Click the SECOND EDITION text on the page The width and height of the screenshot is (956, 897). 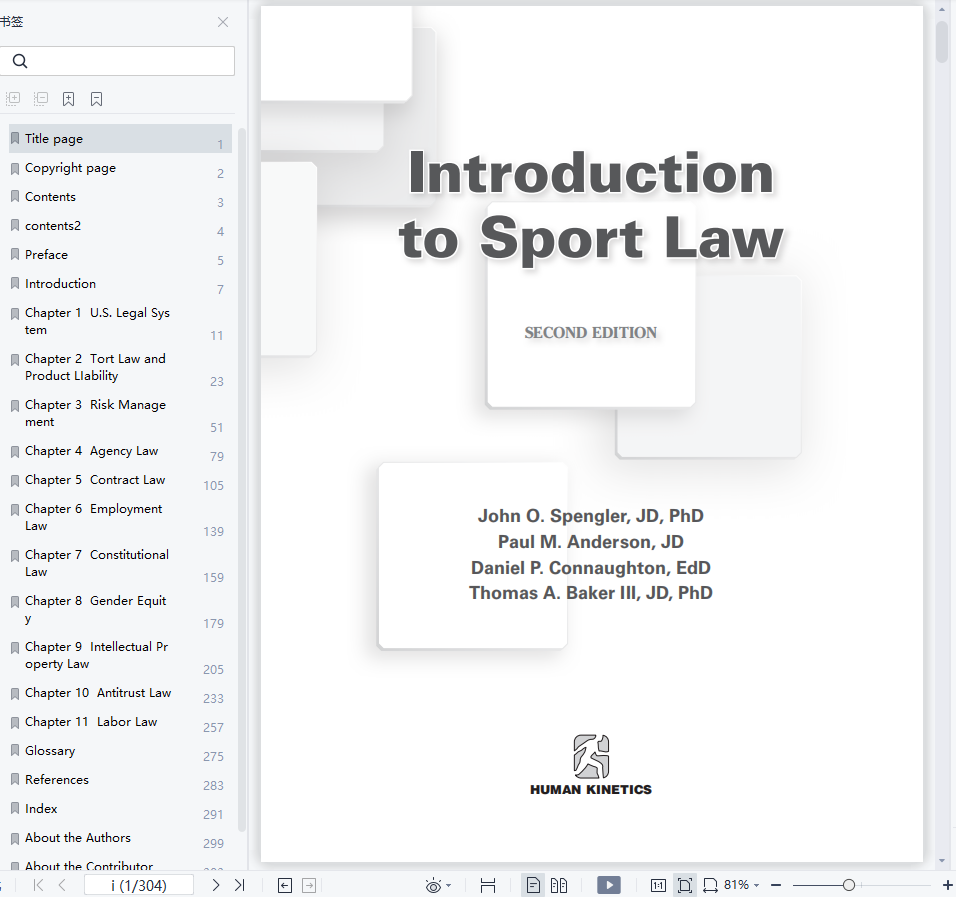pos(591,333)
